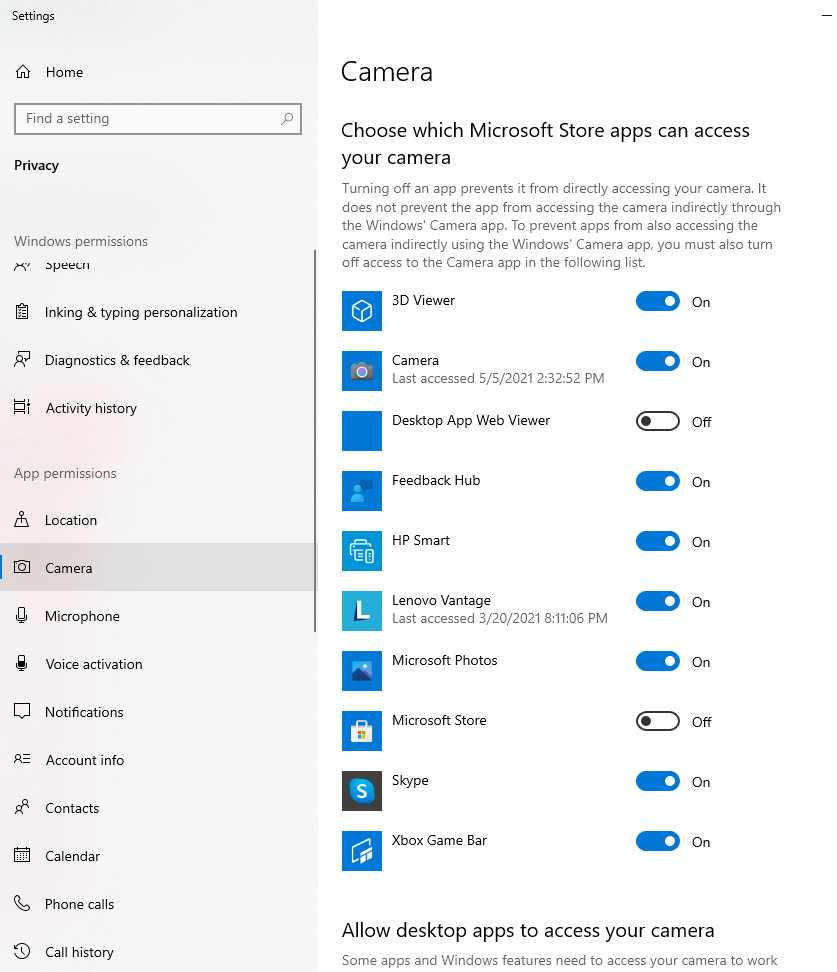Select Phone calls in sidebar

tap(158, 903)
